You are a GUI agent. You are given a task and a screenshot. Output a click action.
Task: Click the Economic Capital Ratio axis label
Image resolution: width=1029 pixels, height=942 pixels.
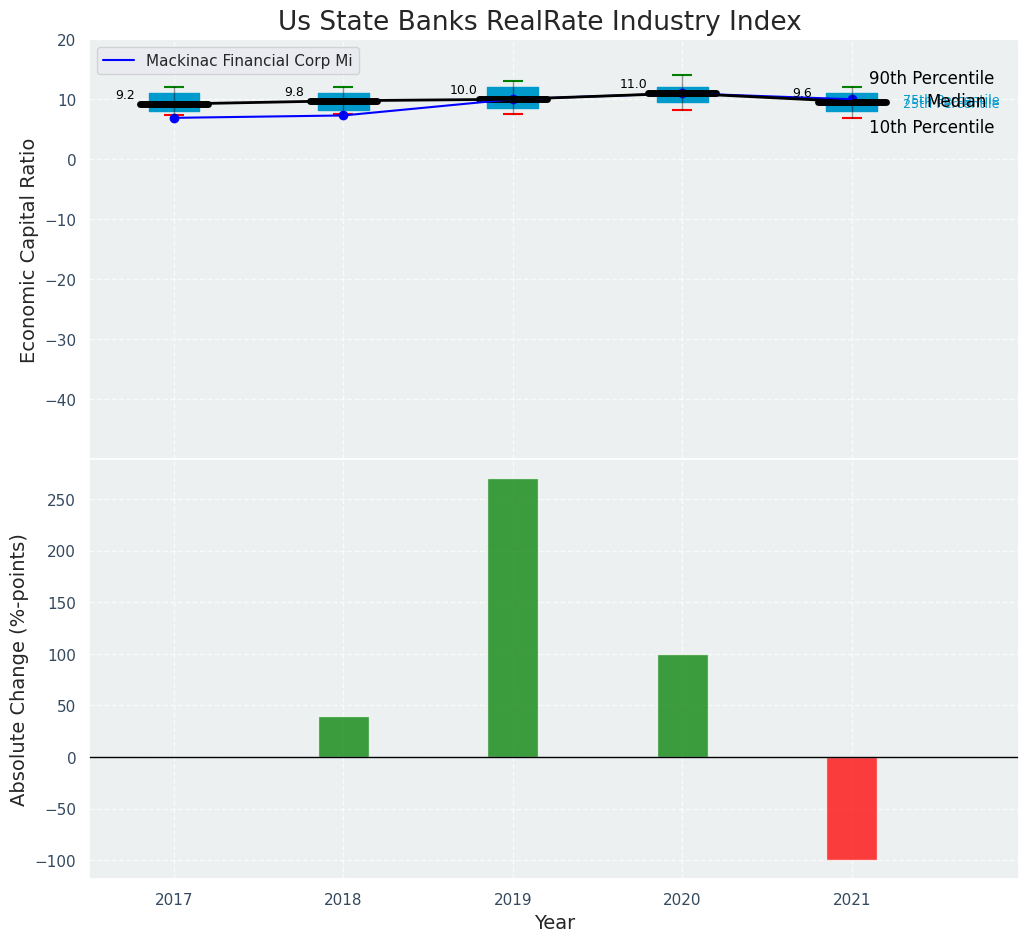[28, 250]
